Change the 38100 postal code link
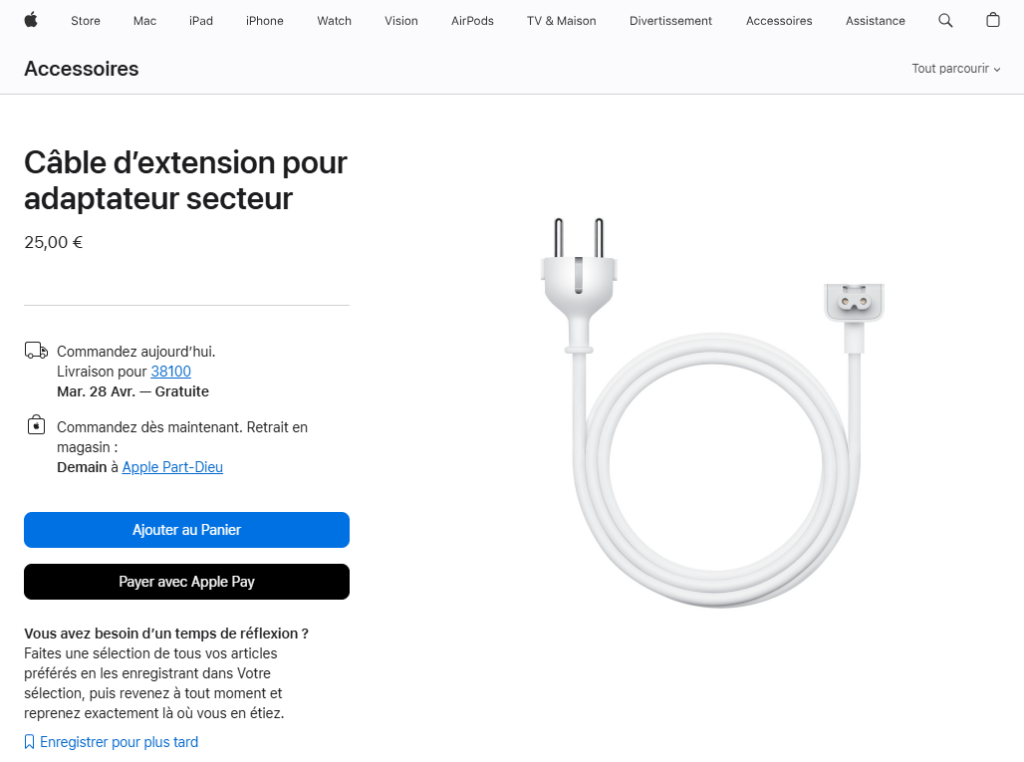 (x=170, y=372)
